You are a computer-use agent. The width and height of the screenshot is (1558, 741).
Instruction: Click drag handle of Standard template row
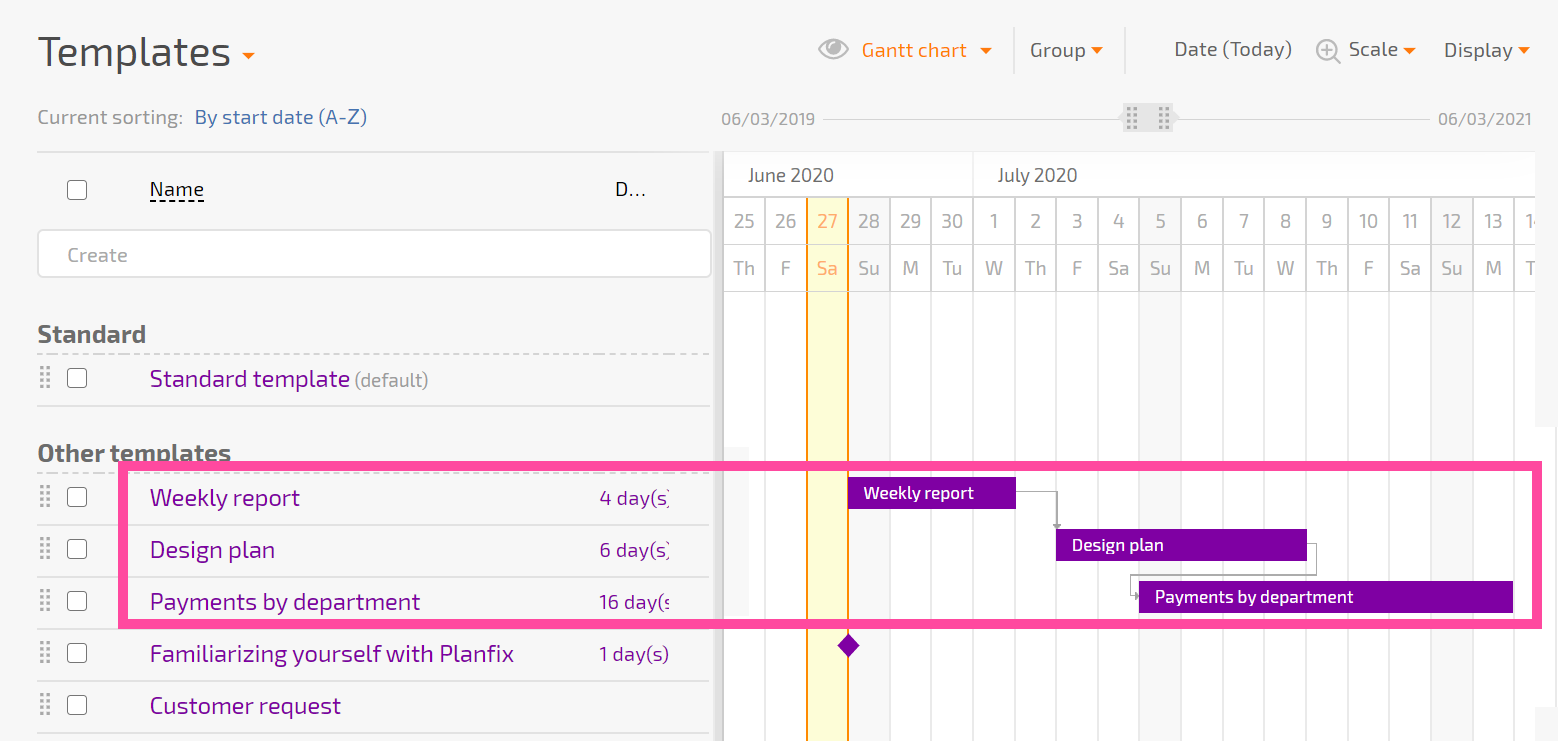coord(44,378)
